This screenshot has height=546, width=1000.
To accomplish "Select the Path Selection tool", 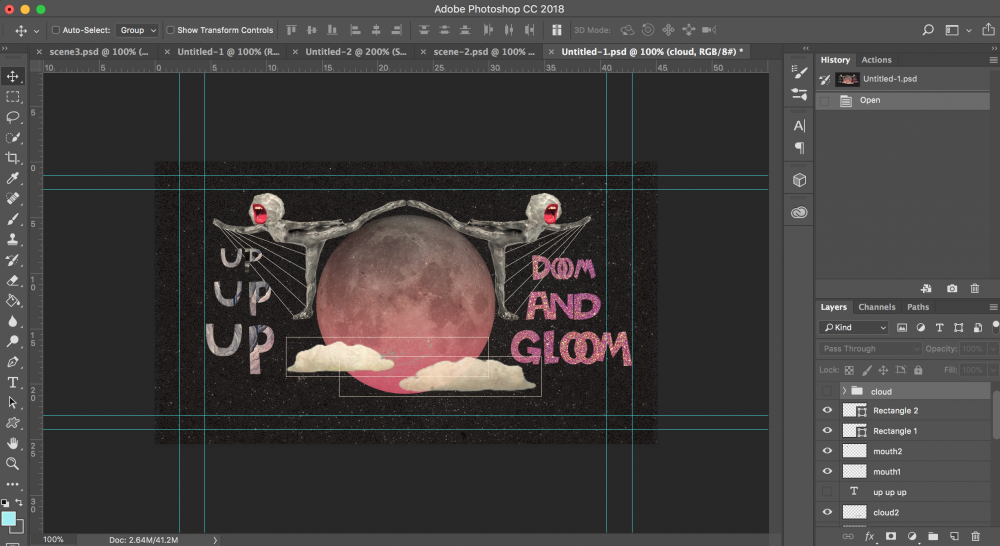I will point(12,402).
